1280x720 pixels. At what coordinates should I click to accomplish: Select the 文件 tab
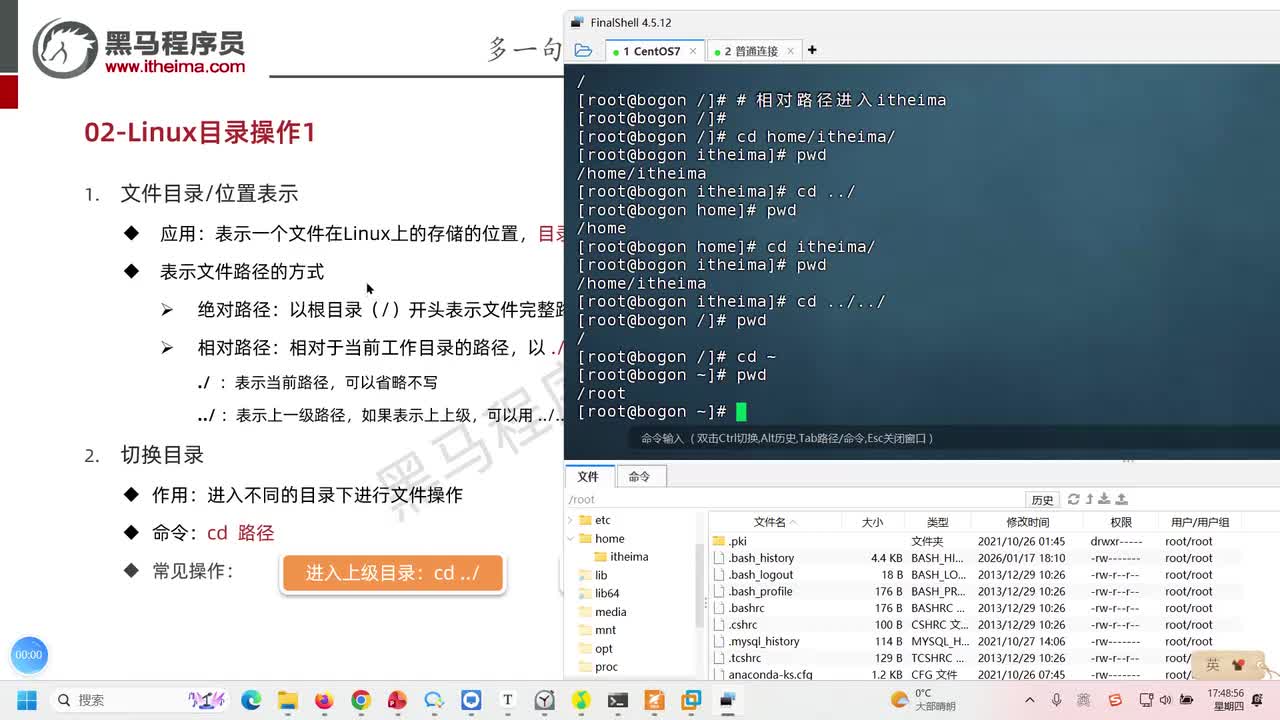(588, 477)
